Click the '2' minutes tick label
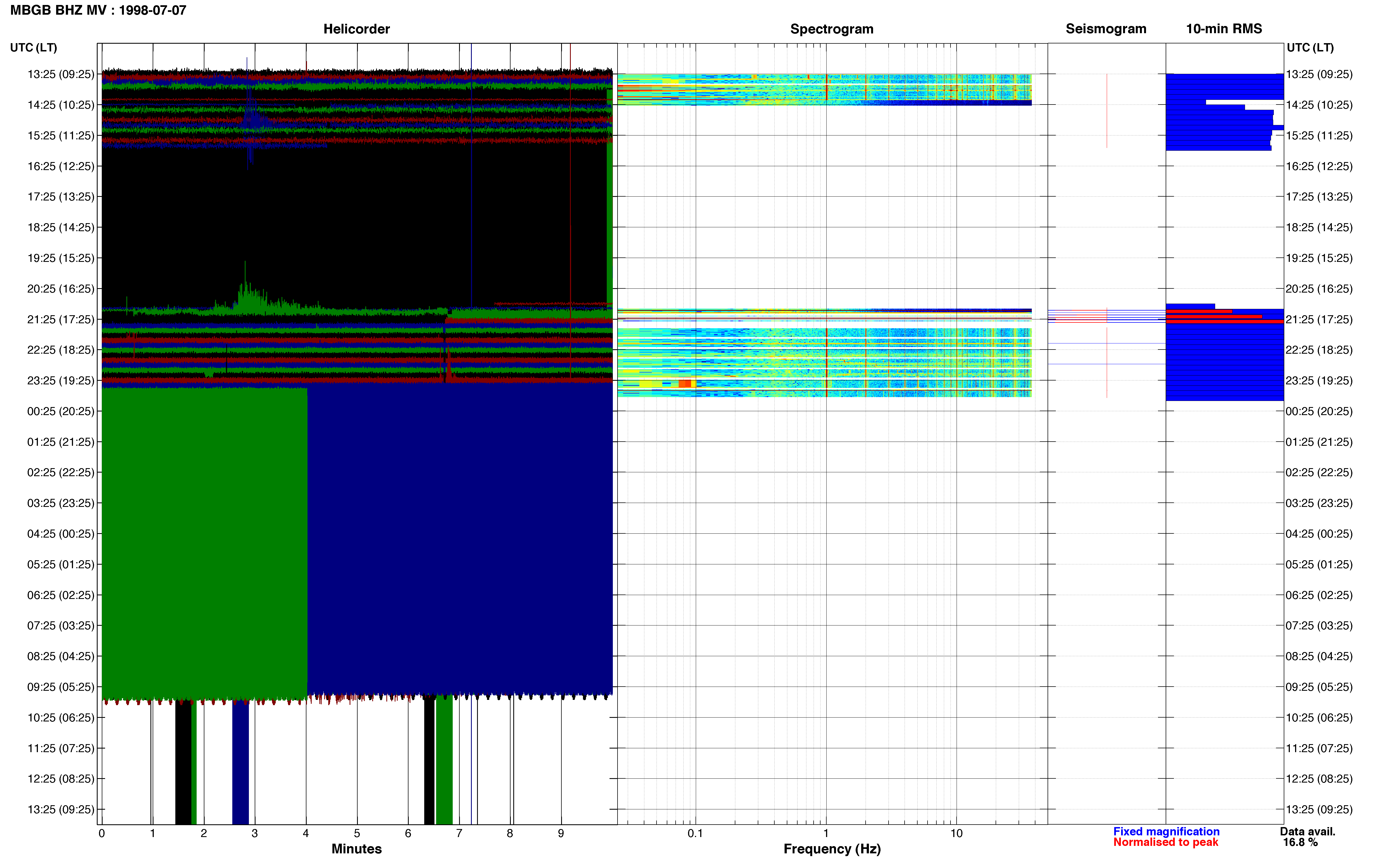Image resolution: width=1388 pixels, height=868 pixels. click(x=204, y=833)
